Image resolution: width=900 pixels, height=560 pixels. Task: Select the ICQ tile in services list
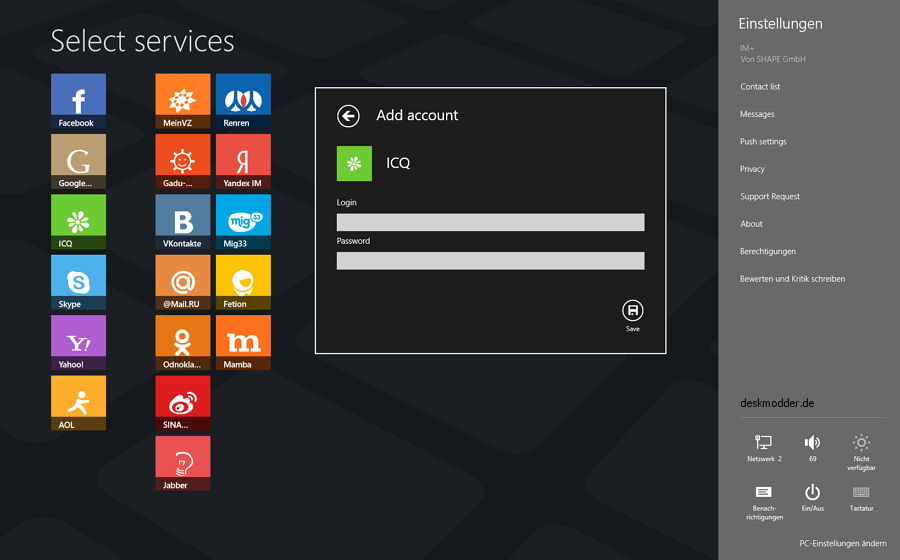[78, 221]
